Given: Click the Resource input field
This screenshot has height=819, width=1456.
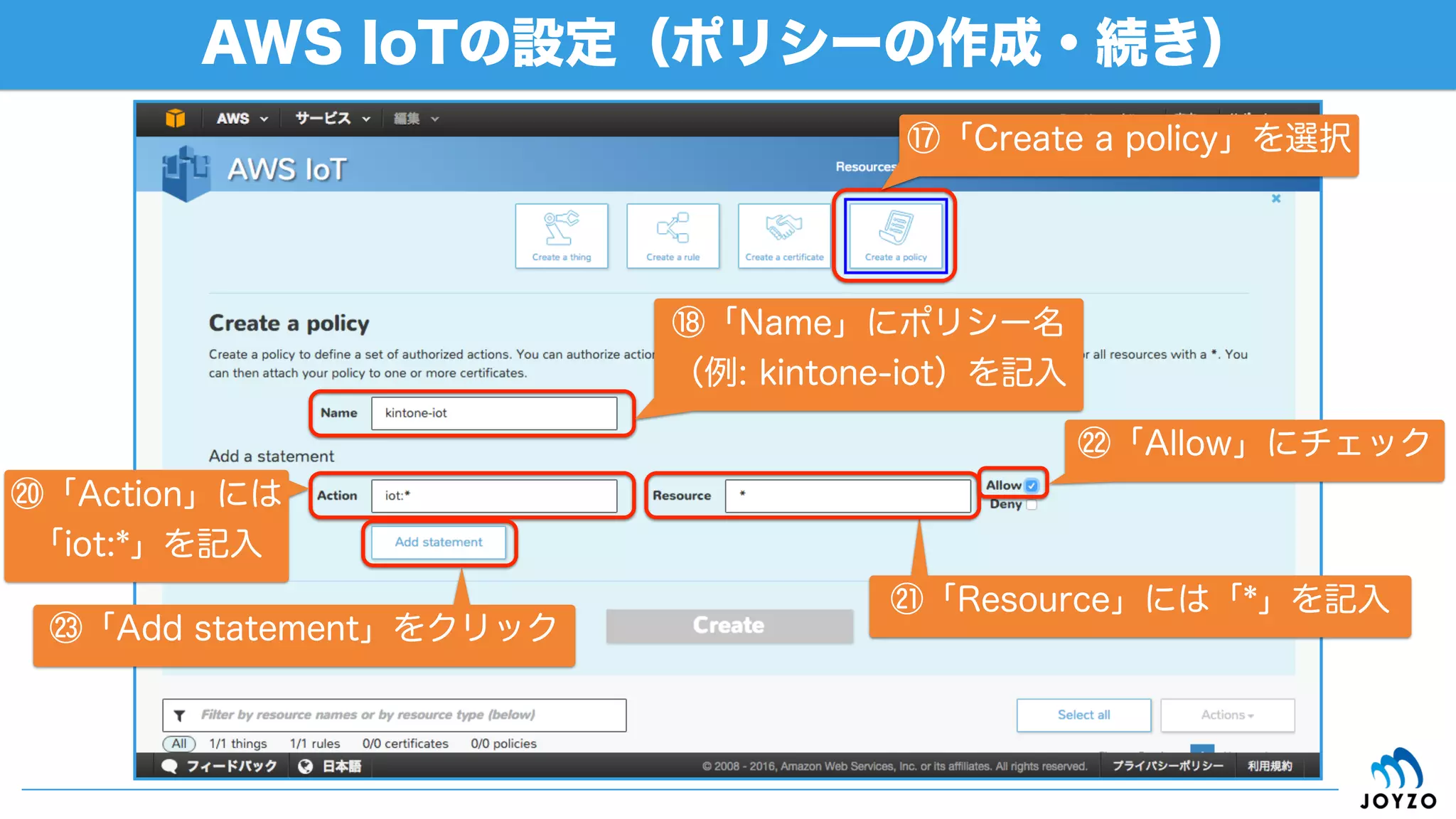Looking at the screenshot, I should click(x=847, y=496).
